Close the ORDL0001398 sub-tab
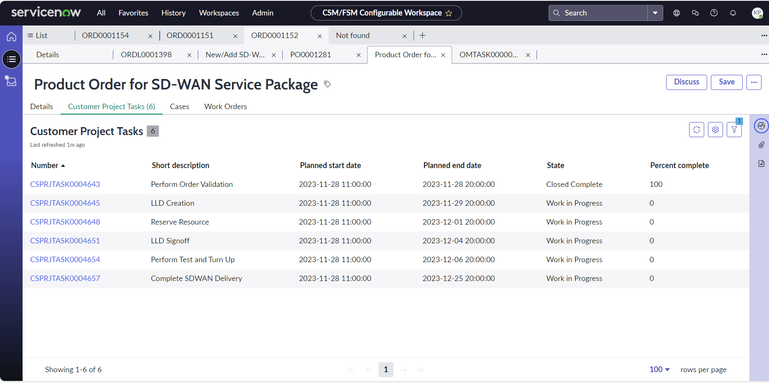 (189, 55)
